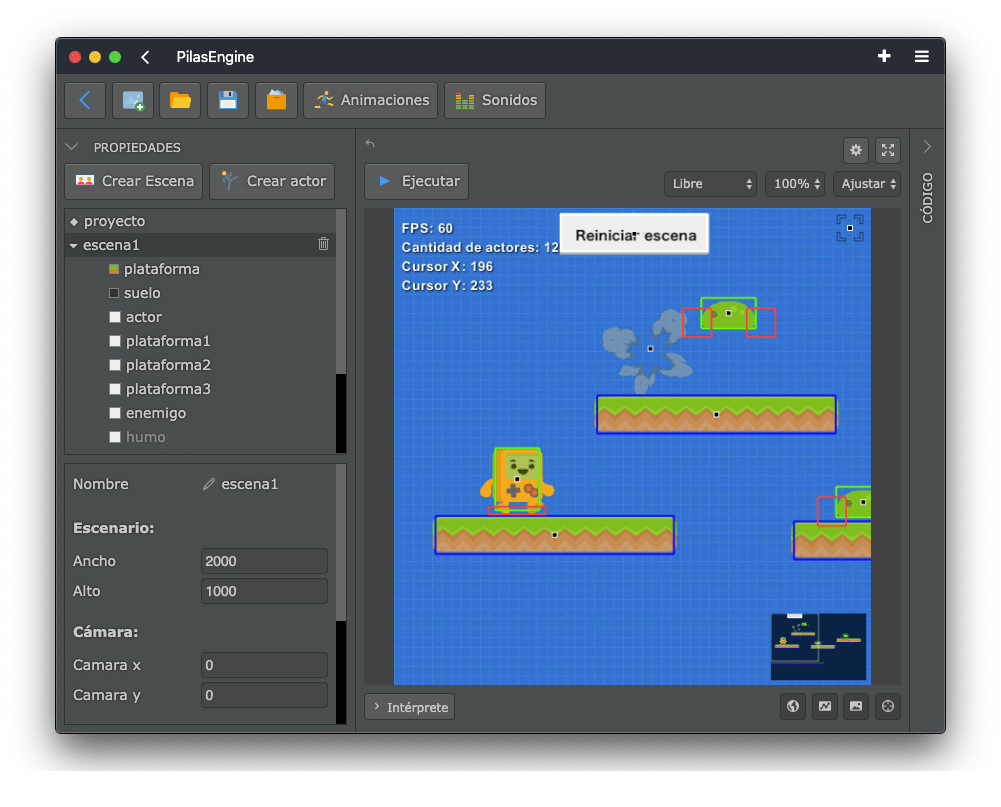This screenshot has width=1001, height=807.
Task: Click the actor tree scrollbar
Action: [x=341, y=291]
